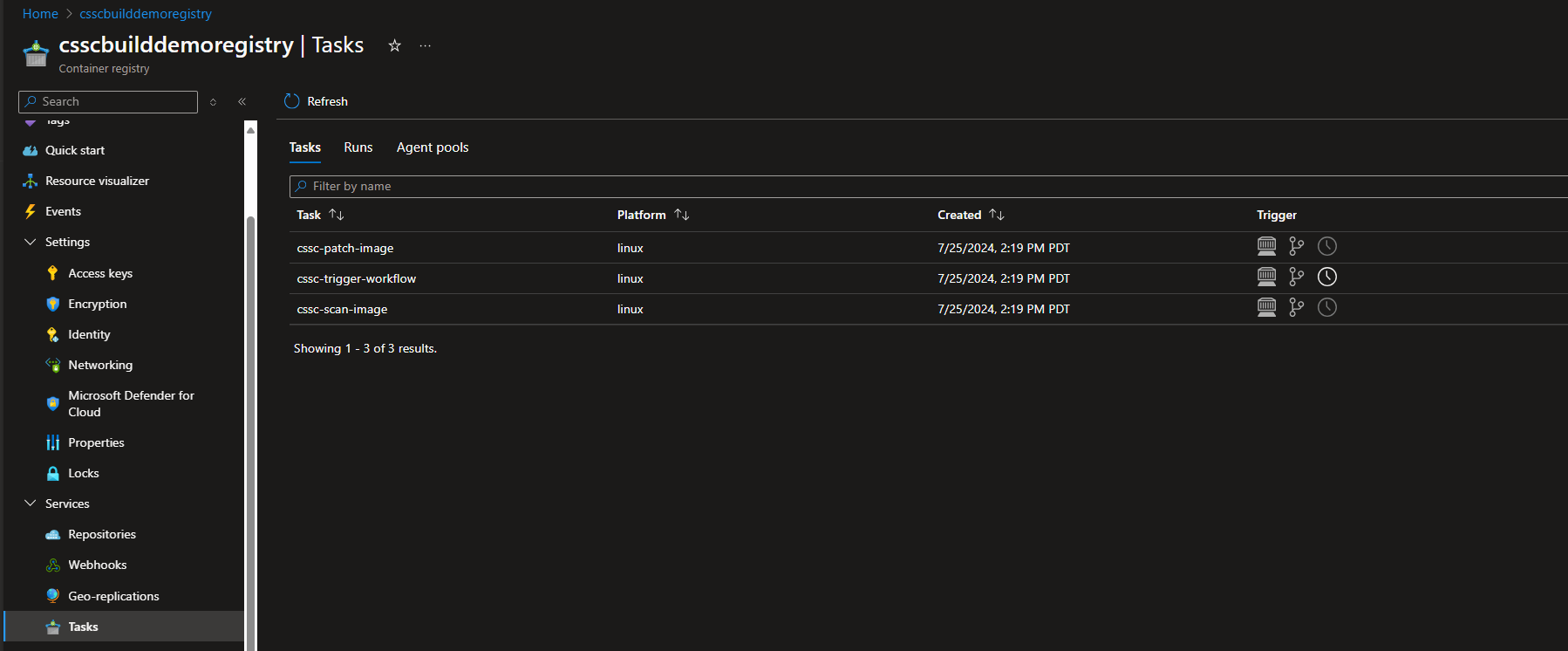This screenshot has width=1568, height=651.
Task: Click the Quick start cloud icon
Action: click(x=31, y=150)
